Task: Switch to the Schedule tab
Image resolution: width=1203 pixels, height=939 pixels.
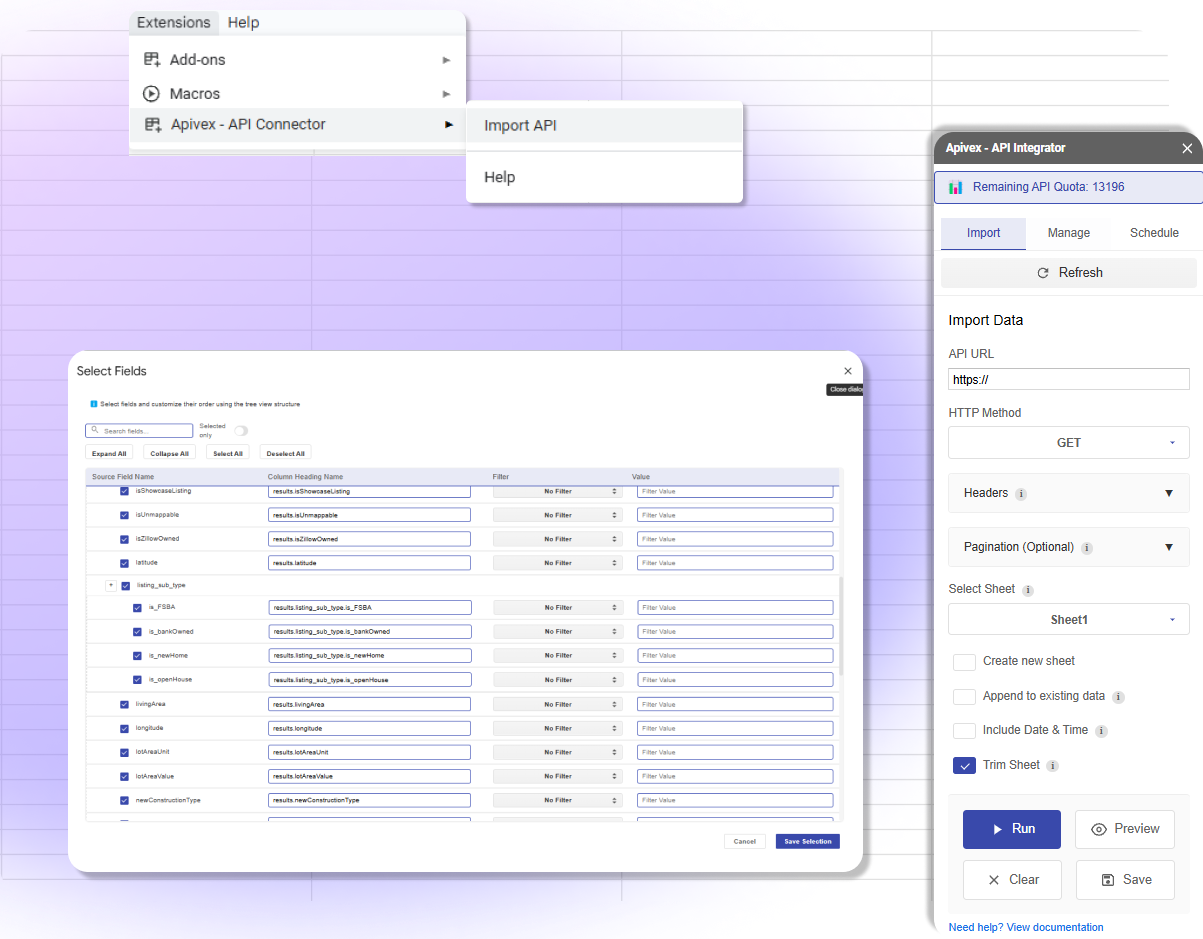Action: tap(1154, 233)
